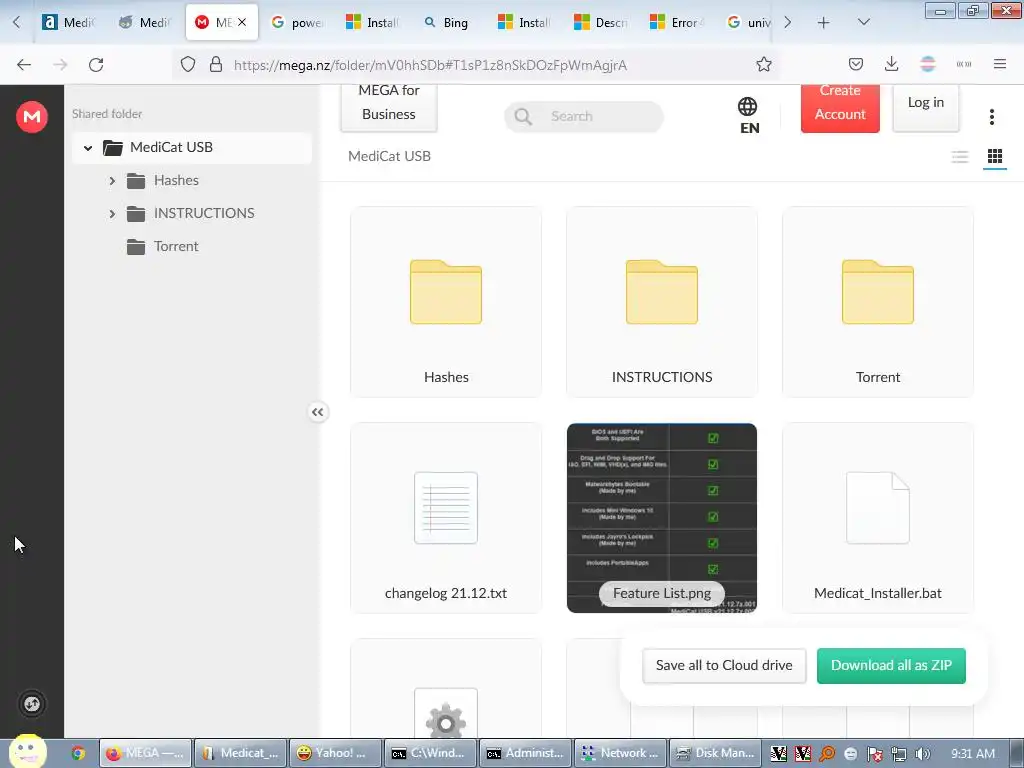Switch to list view

[x=959, y=157]
